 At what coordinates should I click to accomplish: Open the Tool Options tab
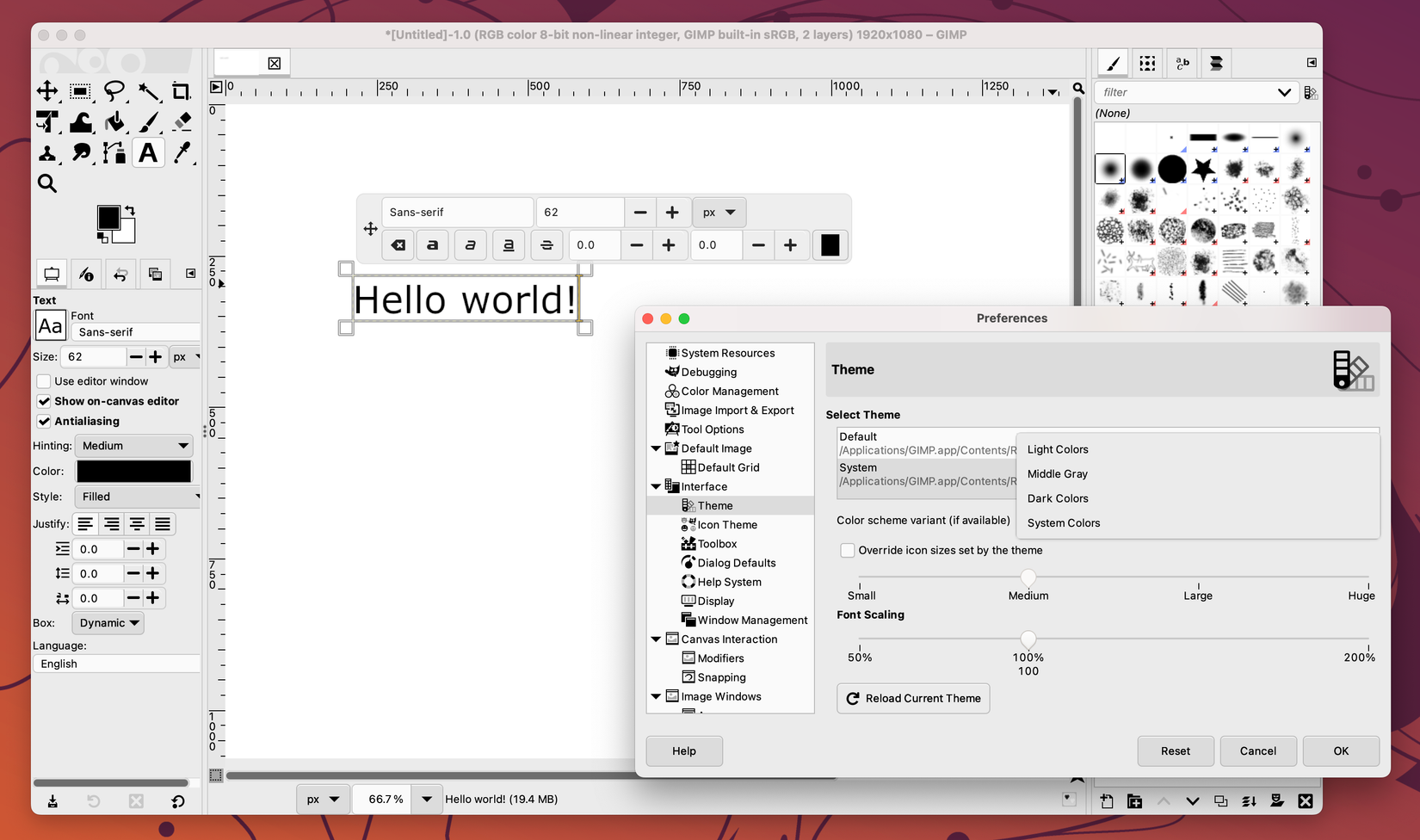[x=52, y=274]
